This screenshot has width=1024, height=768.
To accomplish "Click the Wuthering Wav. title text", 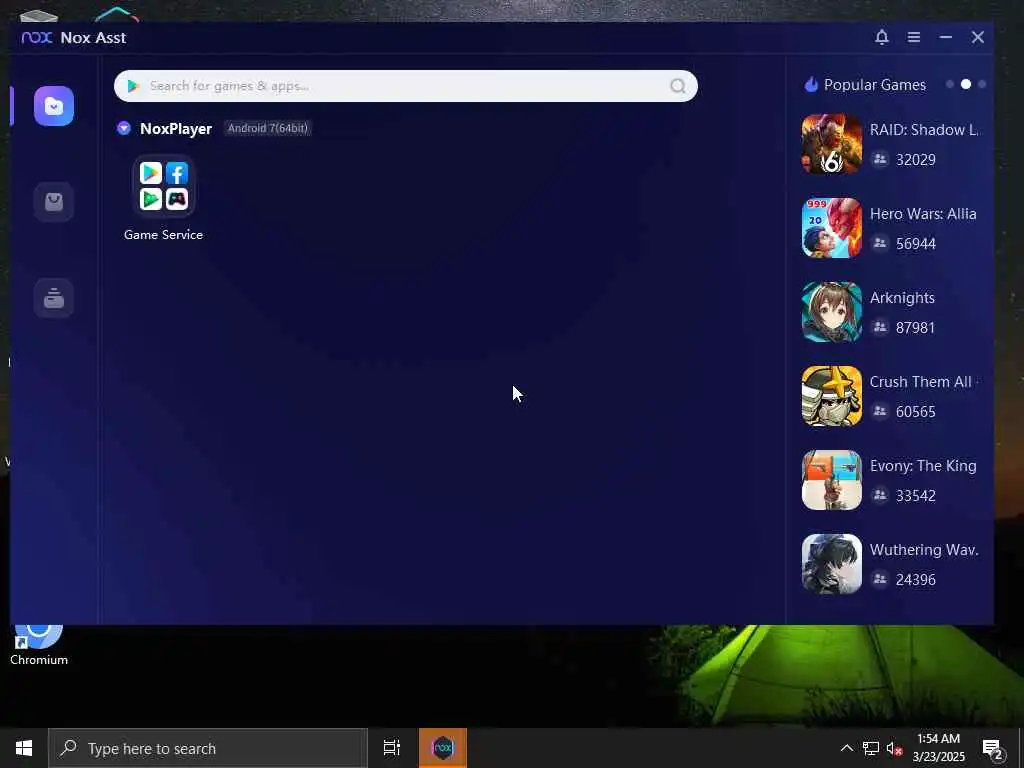I will coord(924,550).
